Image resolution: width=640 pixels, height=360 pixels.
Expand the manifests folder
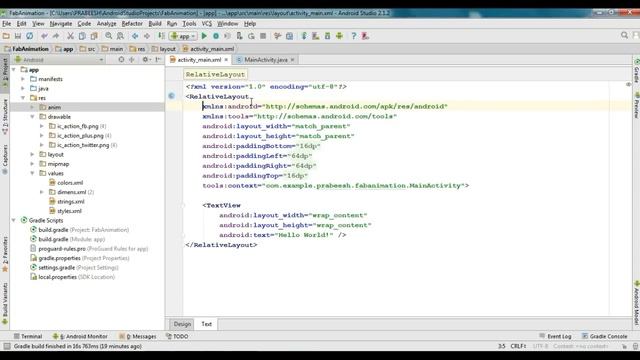point(23,79)
